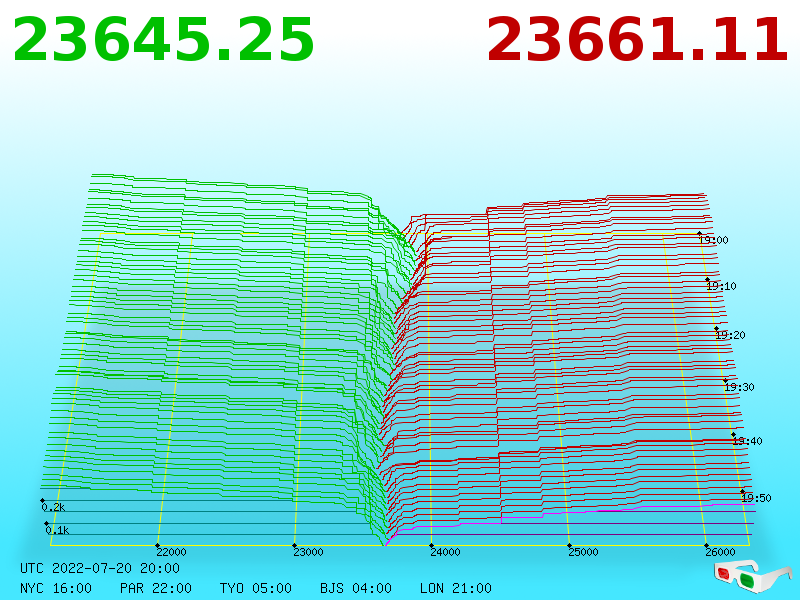Select the 19:00 time axis label
Viewport: 800px width, 600px height.
(x=714, y=240)
